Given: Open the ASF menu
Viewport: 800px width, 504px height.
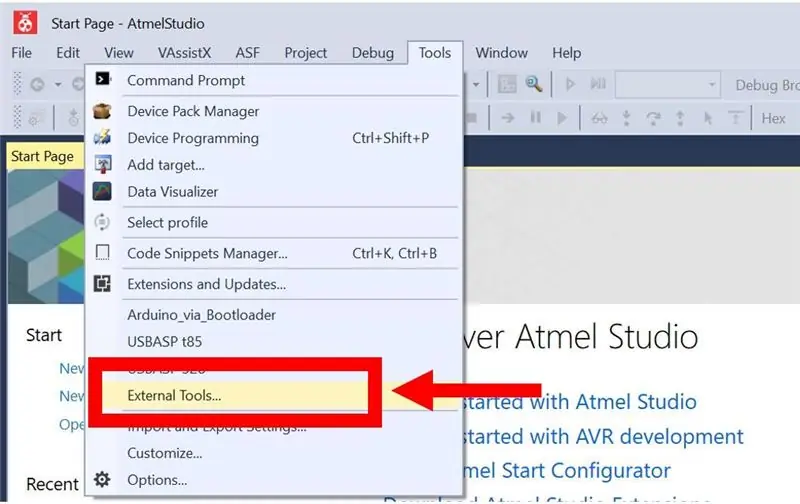Looking at the screenshot, I should click(x=247, y=53).
